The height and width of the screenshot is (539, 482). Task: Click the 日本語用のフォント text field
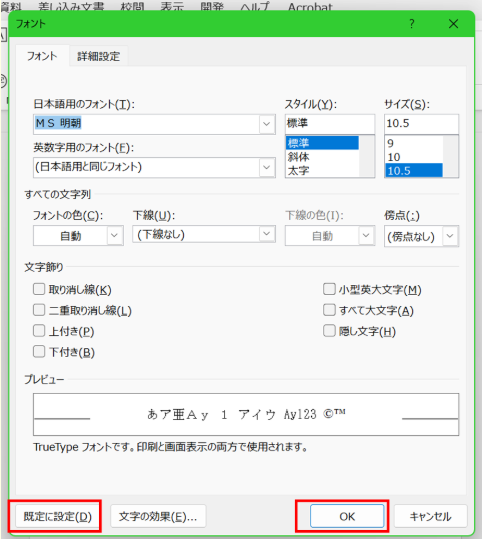click(146, 124)
